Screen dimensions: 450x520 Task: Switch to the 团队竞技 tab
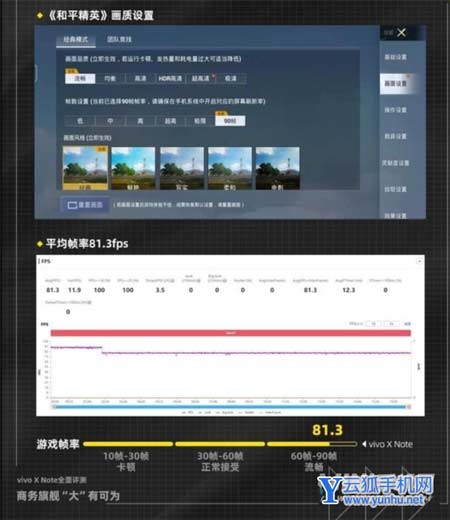coord(119,39)
